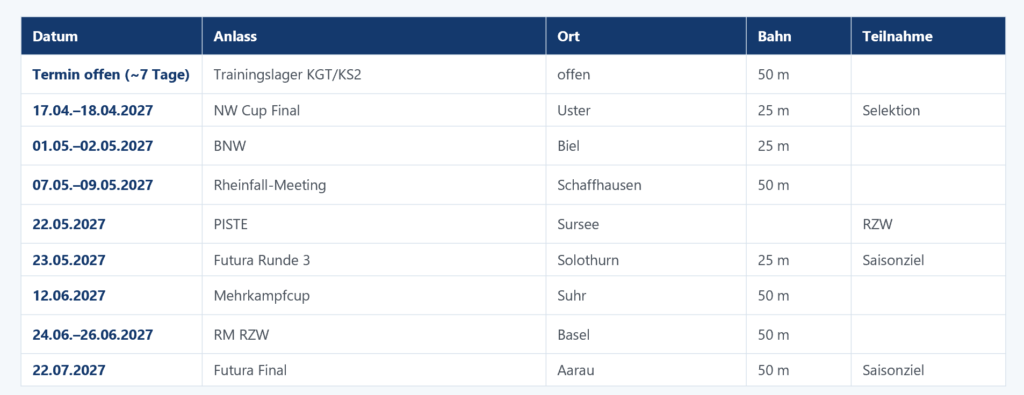Select the Futura Runde 3 event
Viewport: 1024px width, 395px height.
pos(262,261)
